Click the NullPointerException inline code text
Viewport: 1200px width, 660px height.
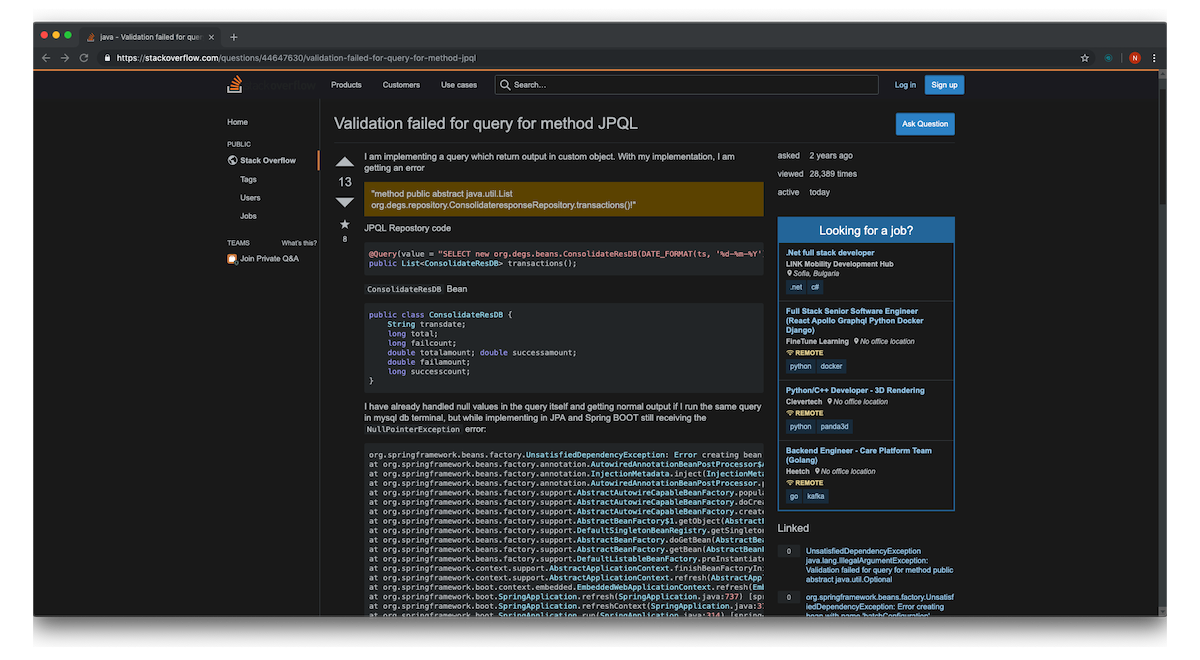(x=414, y=429)
